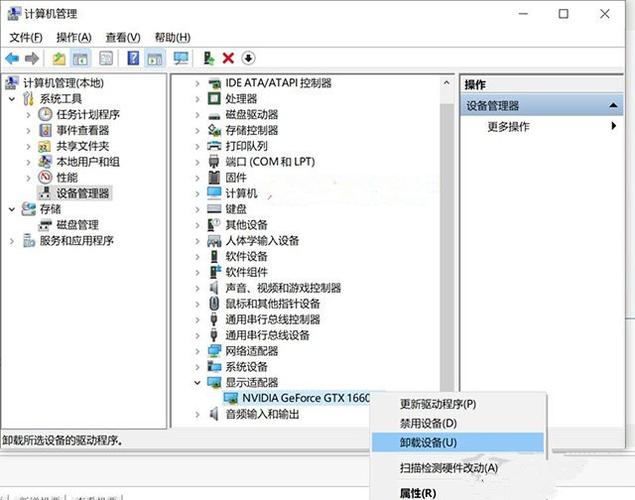Image resolution: width=635 pixels, height=500 pixels.
Task: Click the Properties sheet toolbar icon
Action: point(106,59)
